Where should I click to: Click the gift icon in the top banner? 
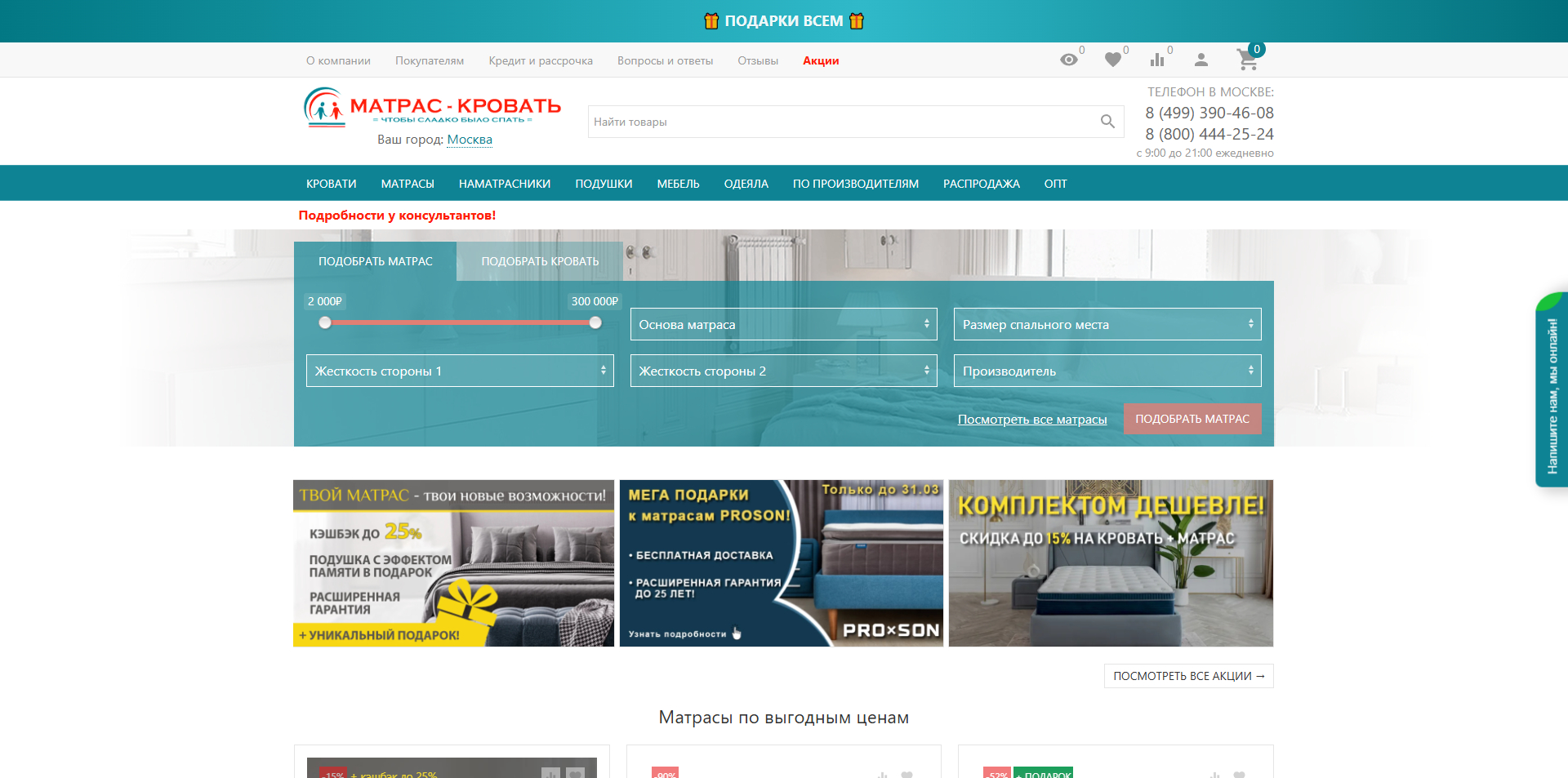712,20
